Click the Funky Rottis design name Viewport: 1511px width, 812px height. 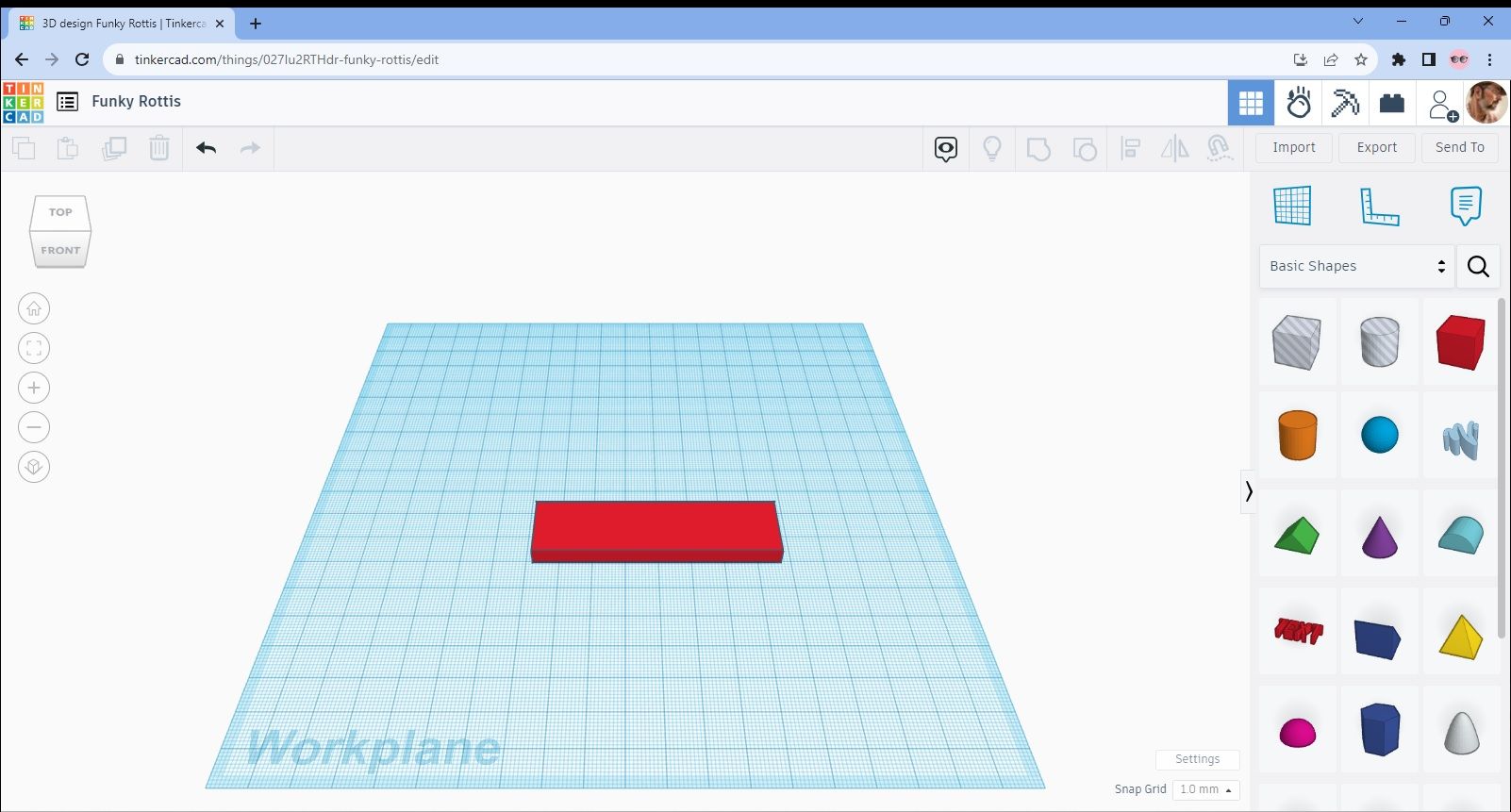click(136, 102)
